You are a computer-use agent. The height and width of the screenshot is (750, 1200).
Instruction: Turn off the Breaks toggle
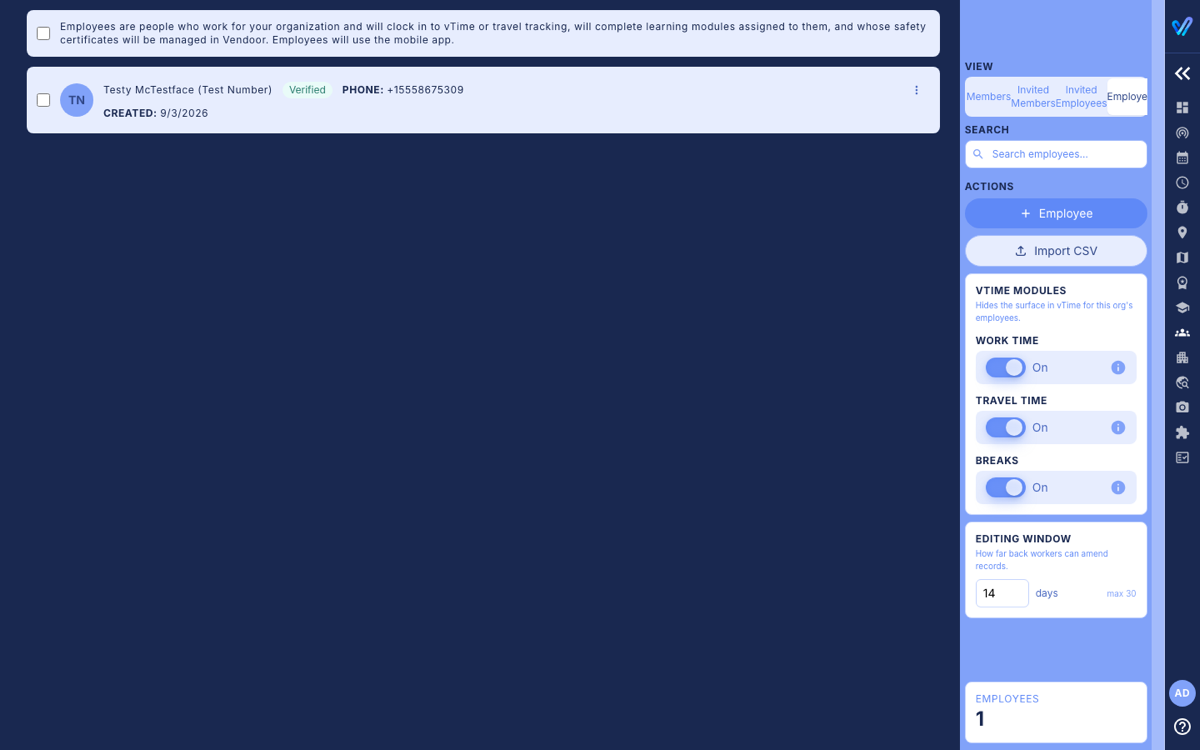coord(1005,487)
